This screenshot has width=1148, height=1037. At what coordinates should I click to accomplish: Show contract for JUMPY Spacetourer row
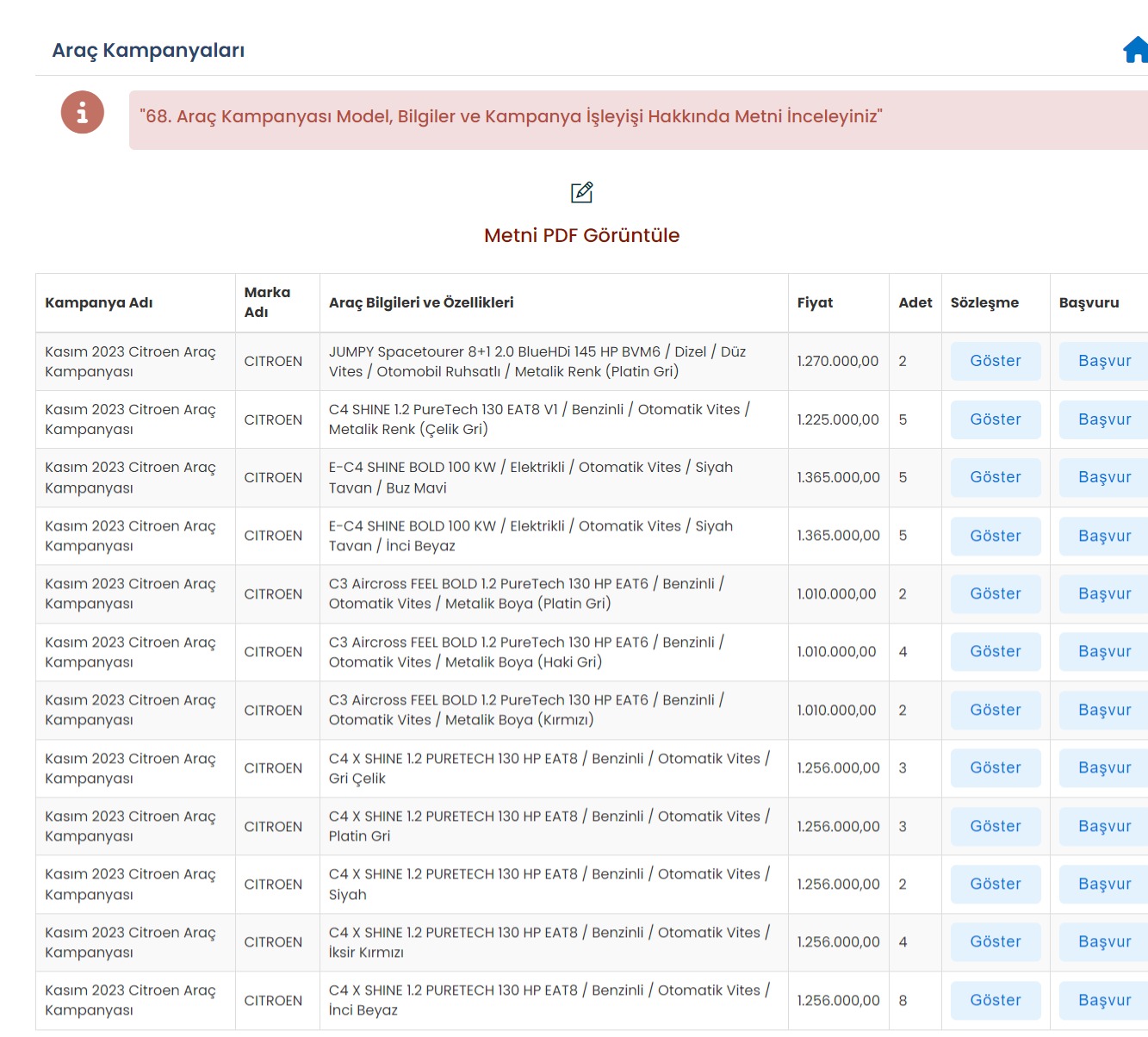pyautogui.click(x=995, y=361)
